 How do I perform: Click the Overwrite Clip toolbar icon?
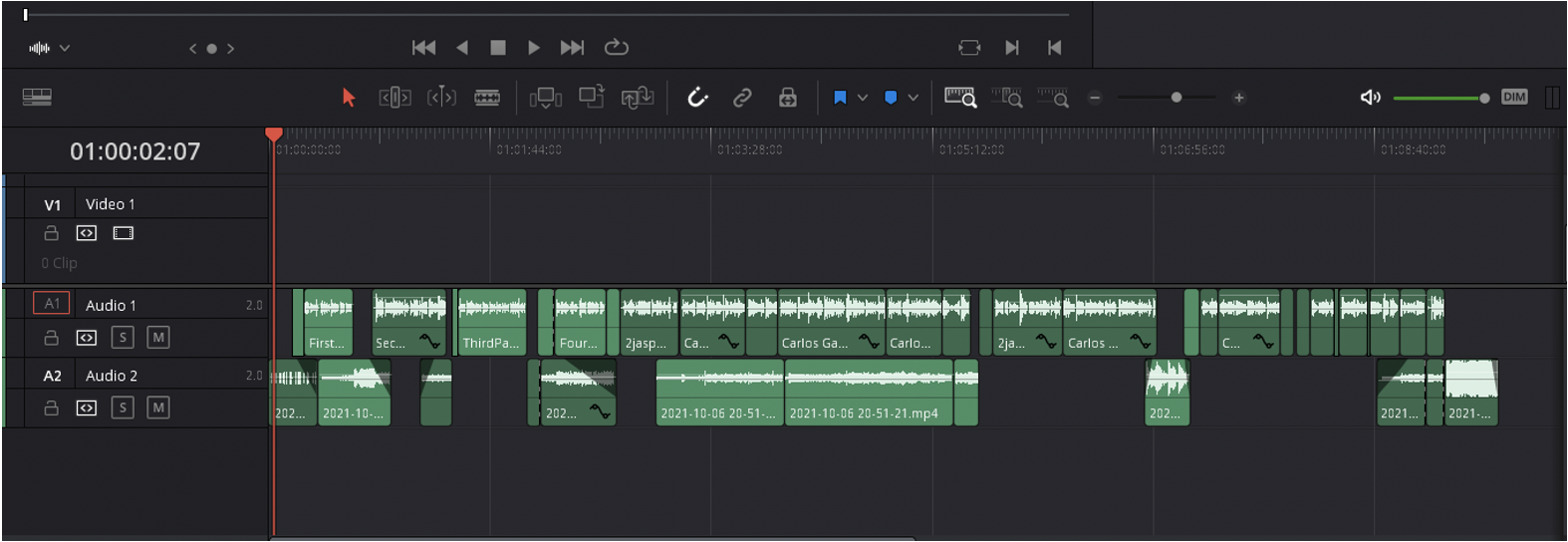pyautogui.click(x=592, y=97)
